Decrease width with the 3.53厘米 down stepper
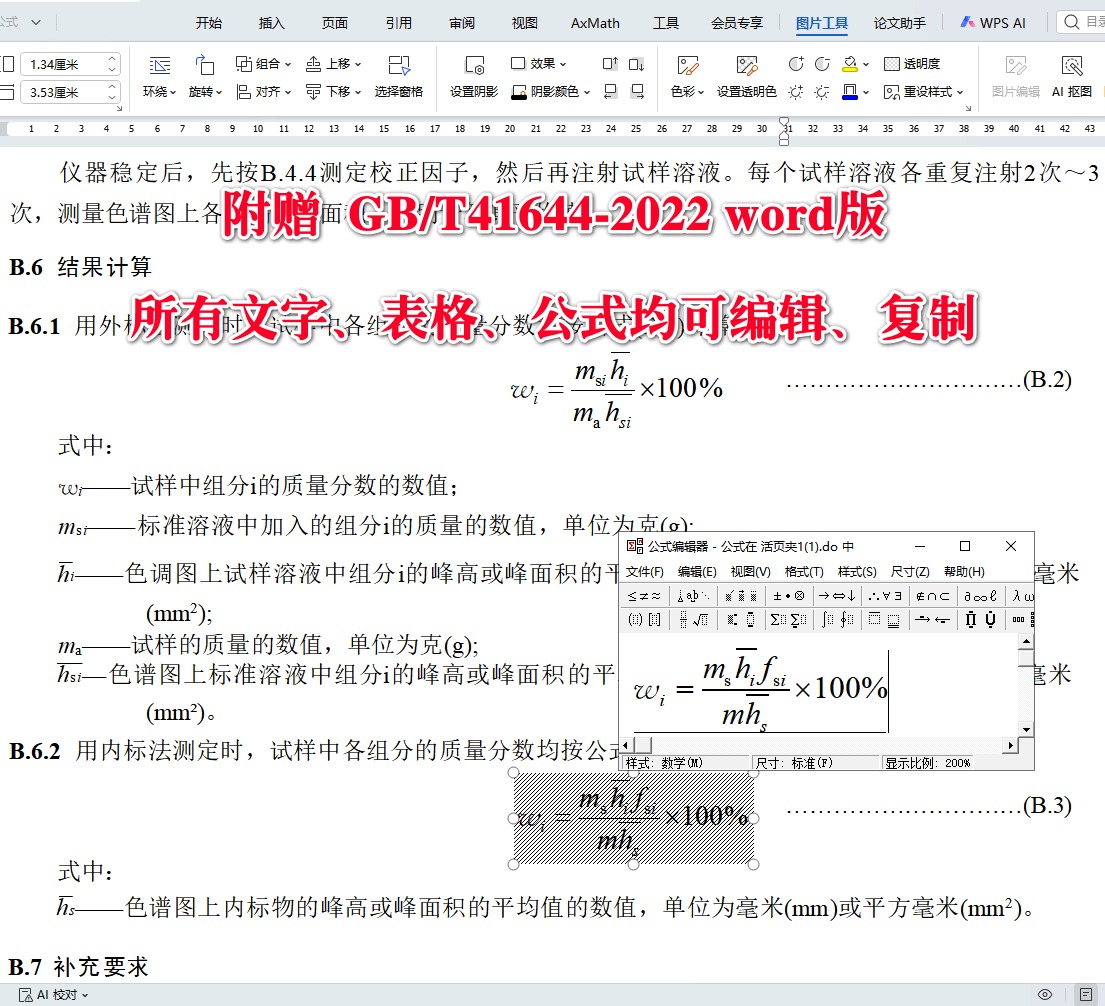 pos(112,97)
